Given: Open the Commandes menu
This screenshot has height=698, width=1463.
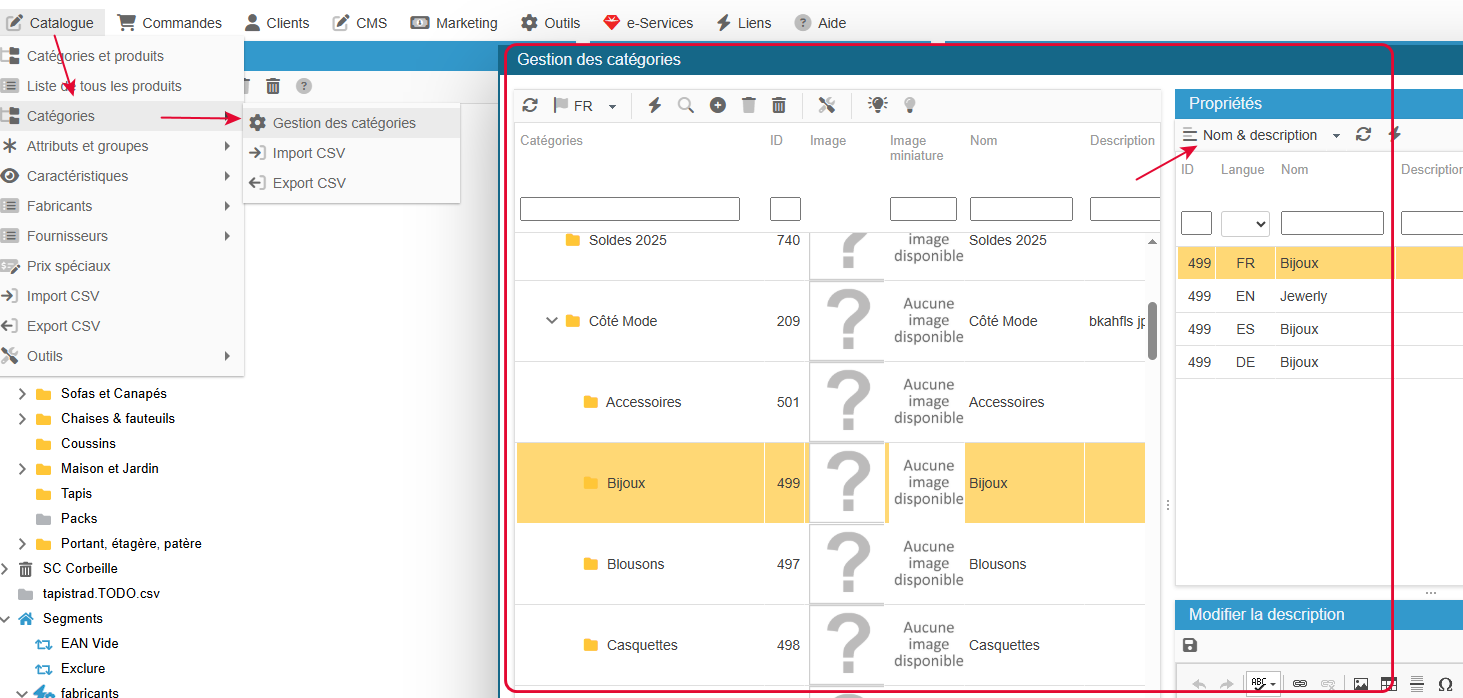Looking at the screenshot, I should (x=169, y=22).
